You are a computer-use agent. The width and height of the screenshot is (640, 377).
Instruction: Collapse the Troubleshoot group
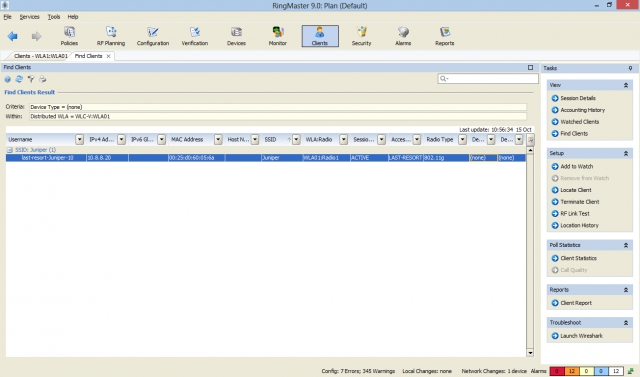pos(625,323)
